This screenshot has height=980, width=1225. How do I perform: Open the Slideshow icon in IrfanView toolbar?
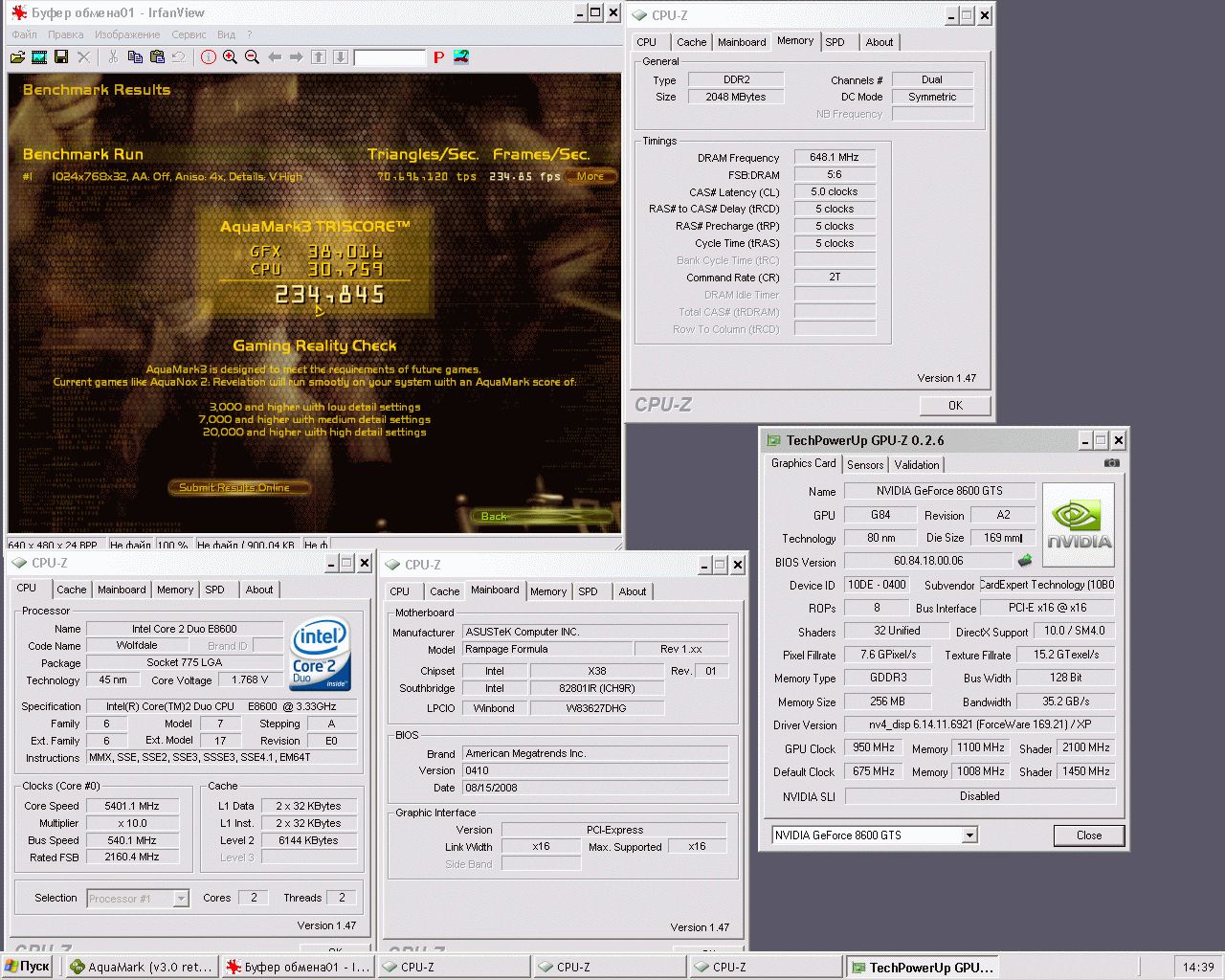[x=39, y=57]
